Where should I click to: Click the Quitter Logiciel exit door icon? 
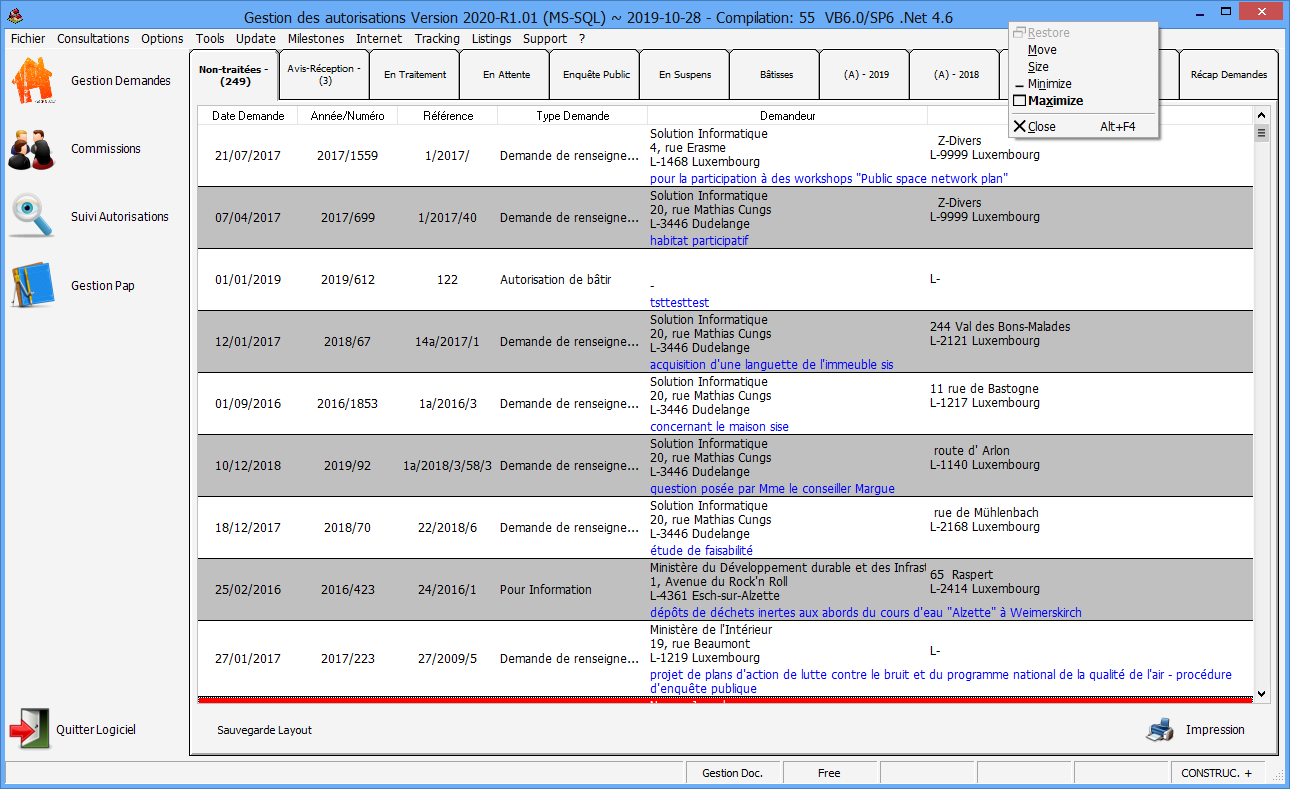coord(29,729)
